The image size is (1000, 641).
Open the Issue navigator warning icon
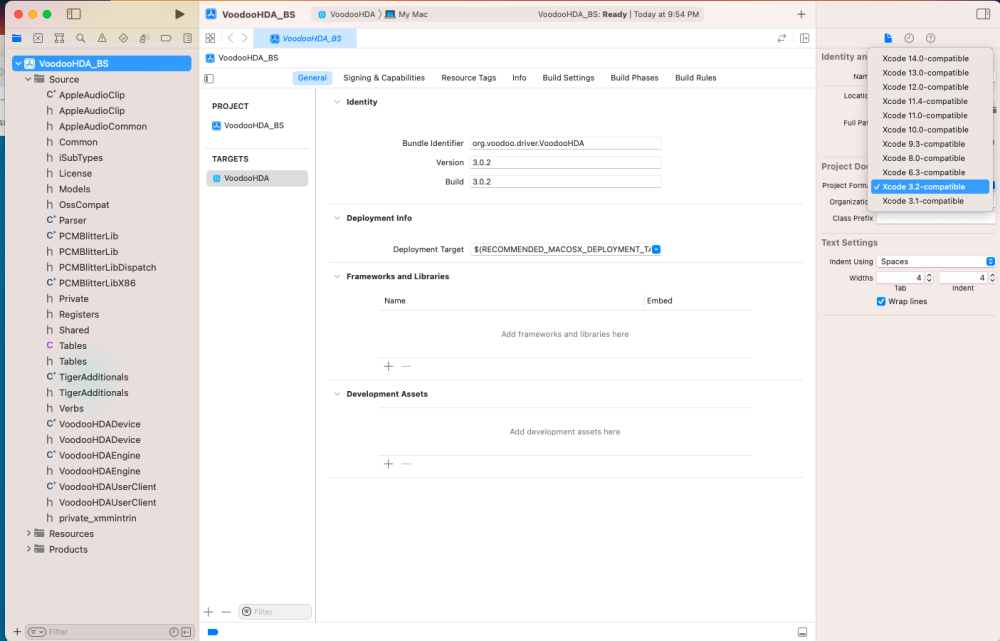[102, 38]
